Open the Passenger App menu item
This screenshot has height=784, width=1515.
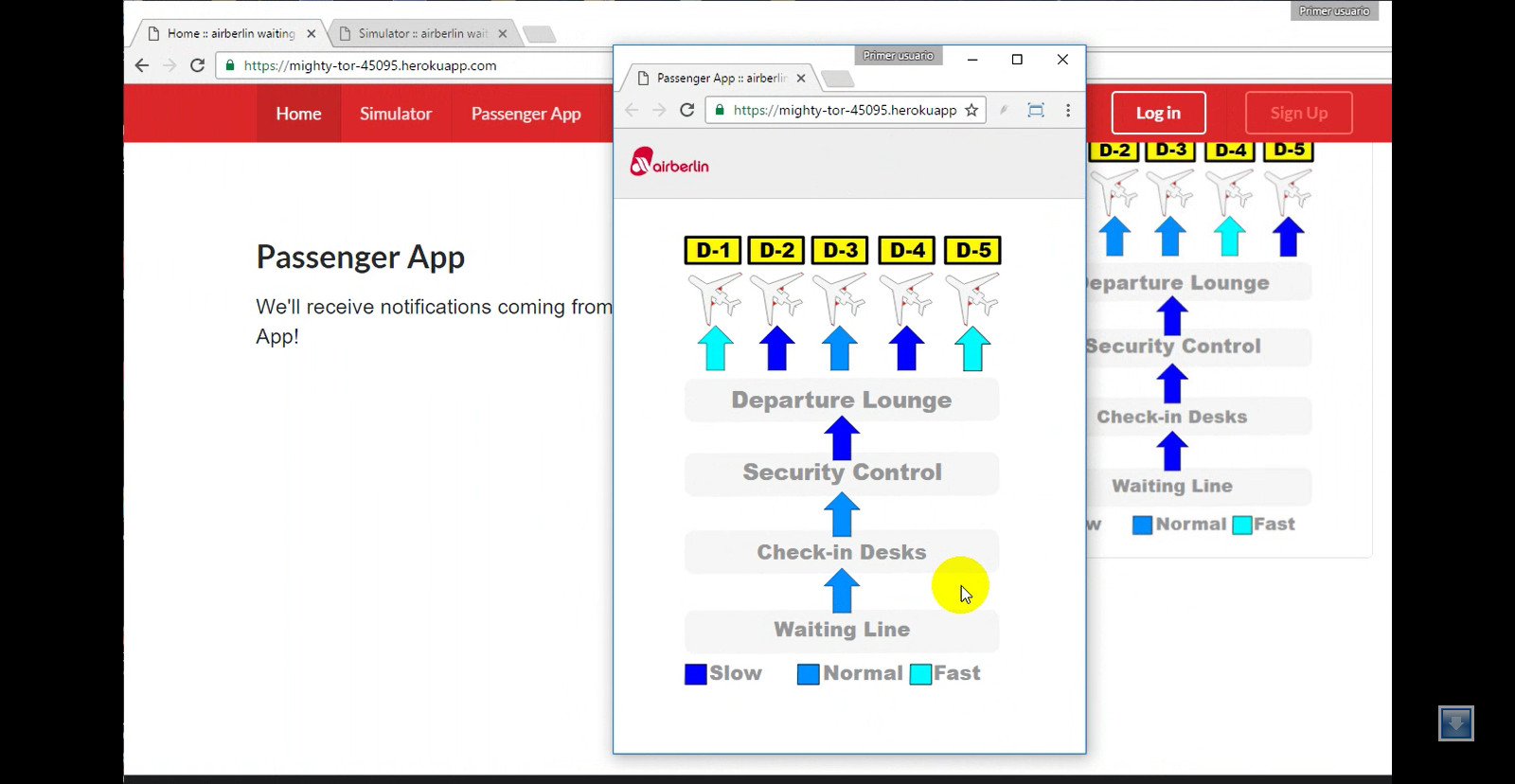click(x=526, y=114)
